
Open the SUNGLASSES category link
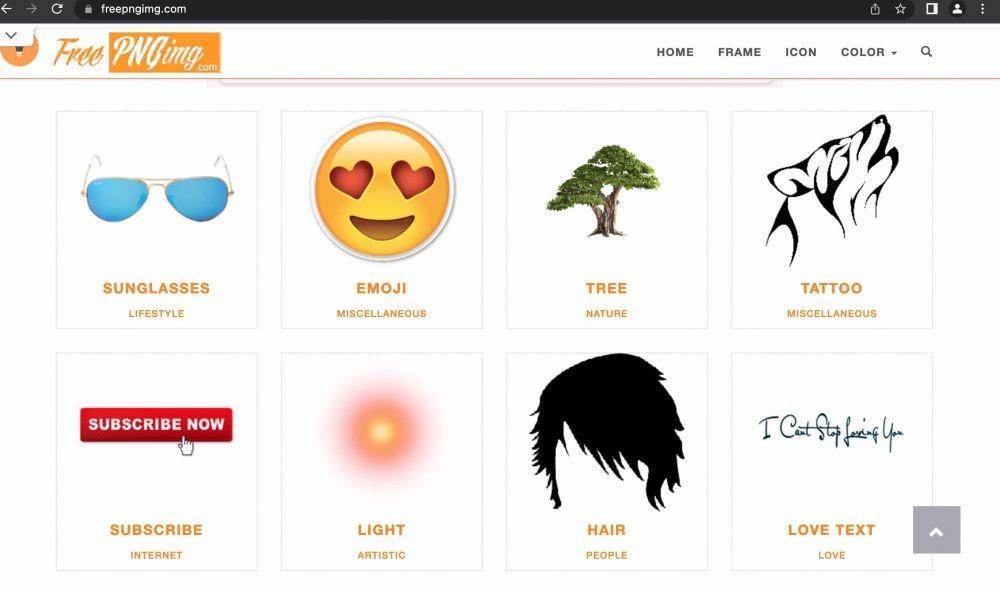click(x=156, y=288)
